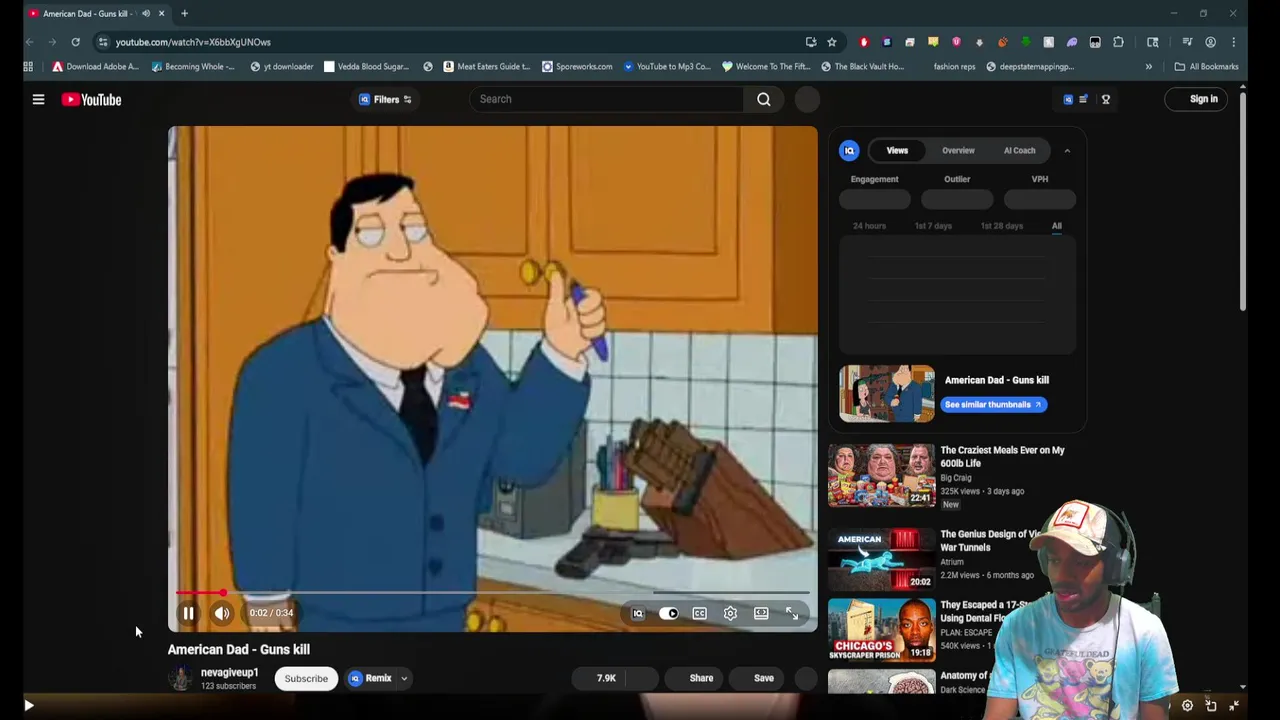The image size is (1280, 720).
Task: Open the nevagiveup1 channel name link
Action: pos(229,673)
